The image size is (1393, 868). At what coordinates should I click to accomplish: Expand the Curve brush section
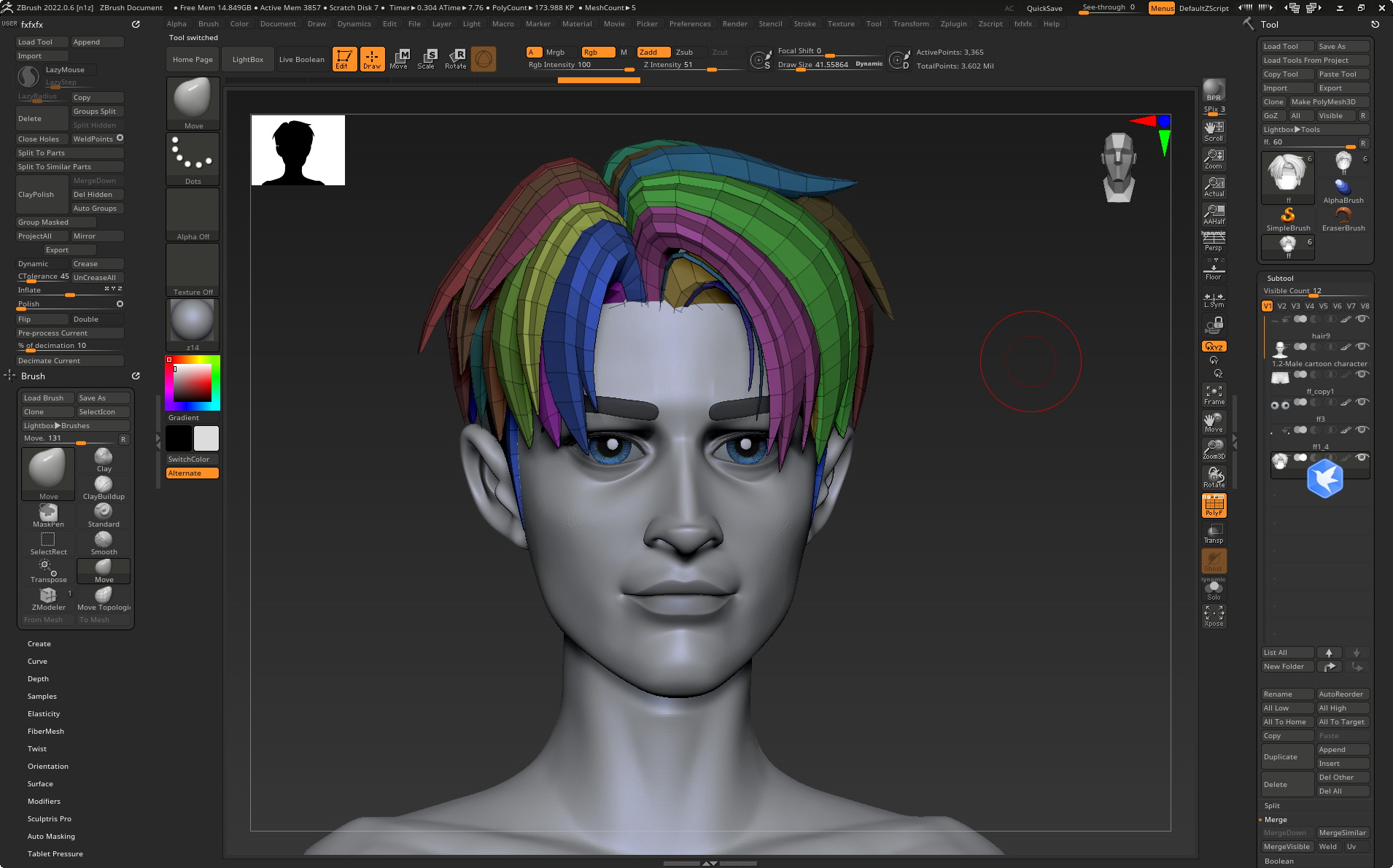37,662
